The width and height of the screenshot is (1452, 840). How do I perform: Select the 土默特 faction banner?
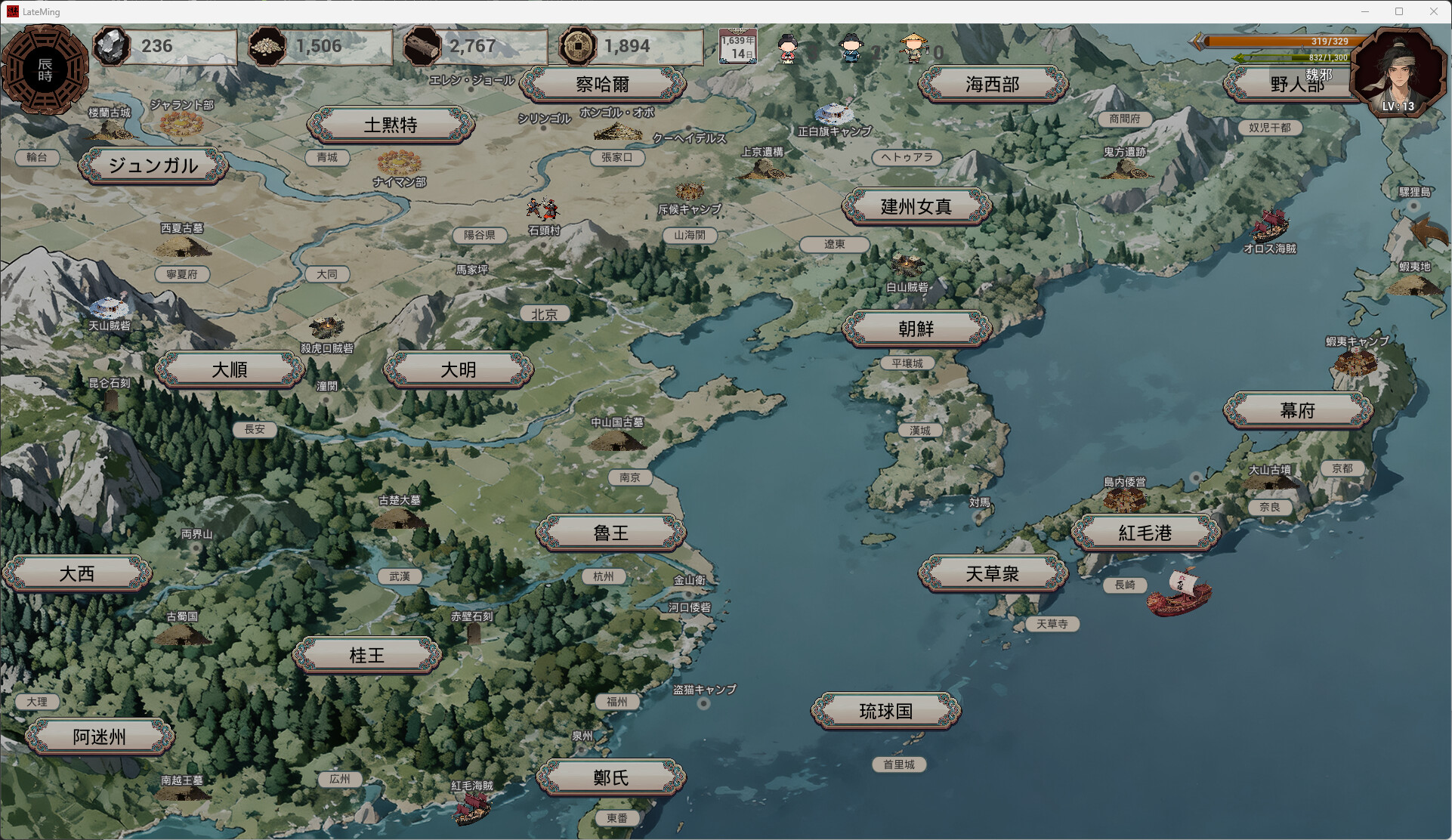tap(391, 125)
